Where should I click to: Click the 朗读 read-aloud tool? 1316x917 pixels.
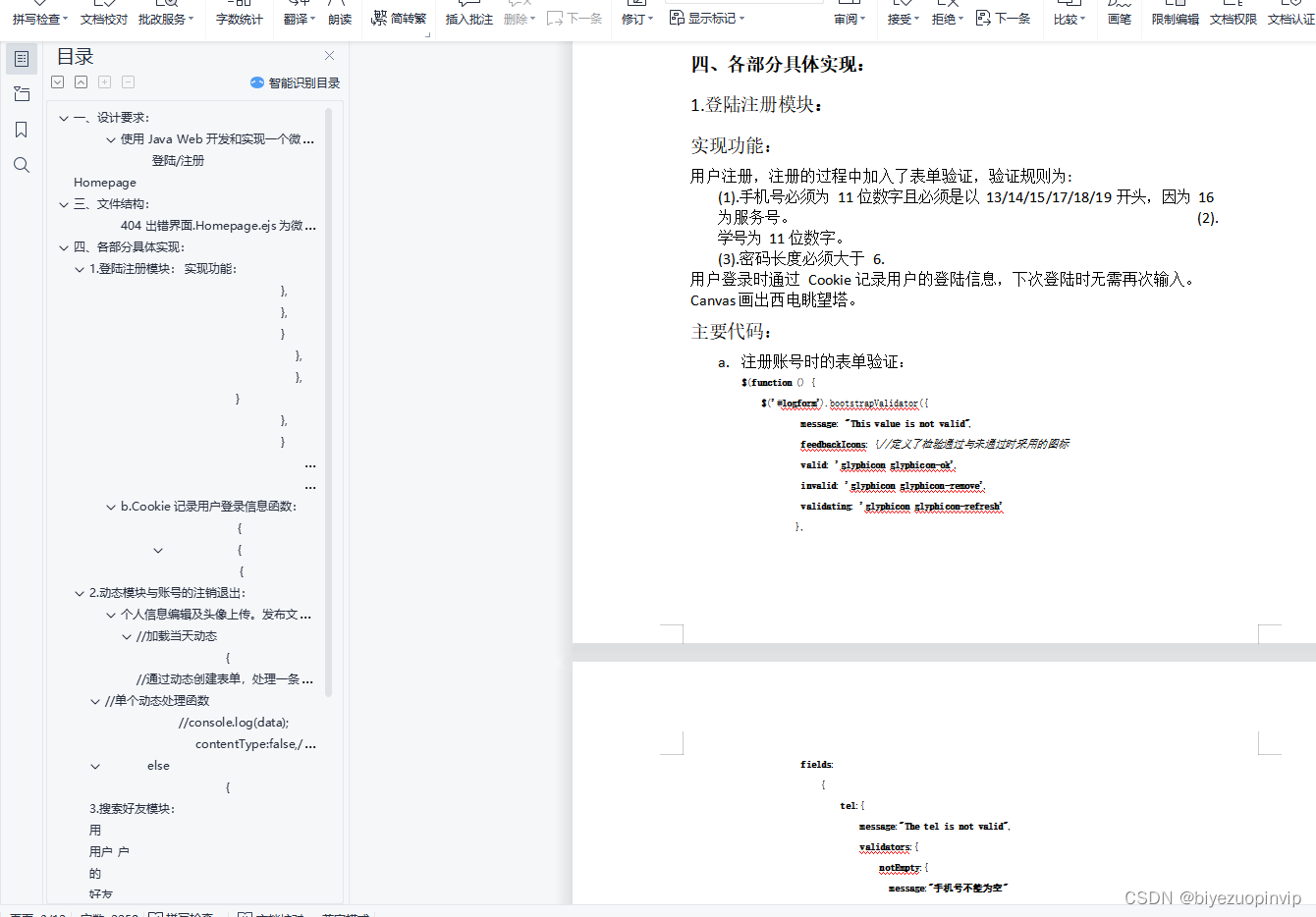pos(340,18)
